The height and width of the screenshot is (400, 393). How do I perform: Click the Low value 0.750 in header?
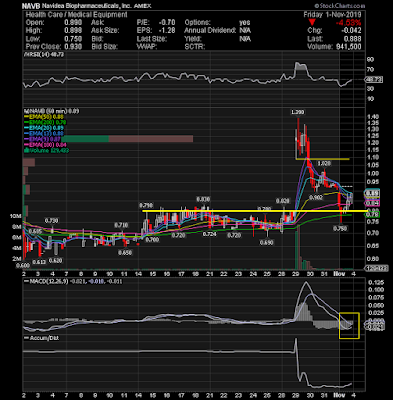click(73, 39)
